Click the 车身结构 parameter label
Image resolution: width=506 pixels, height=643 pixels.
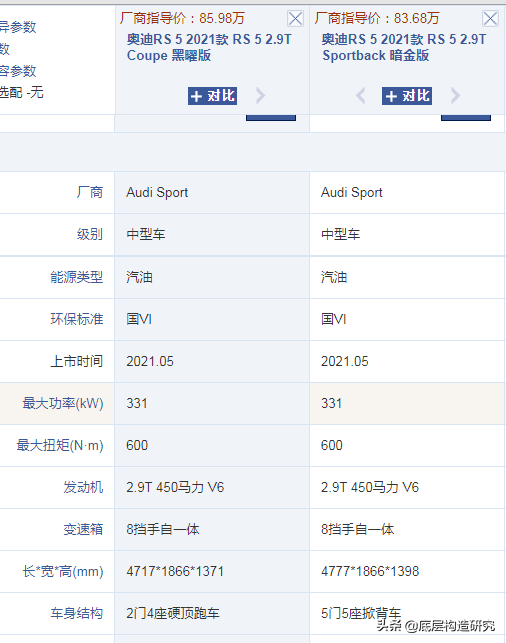(x=77, y=613)
